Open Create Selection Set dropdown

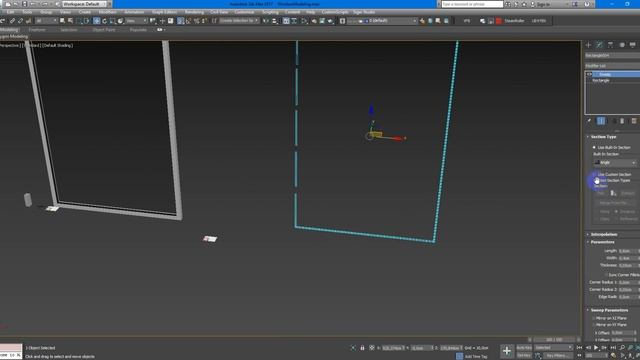pos(239,21)
